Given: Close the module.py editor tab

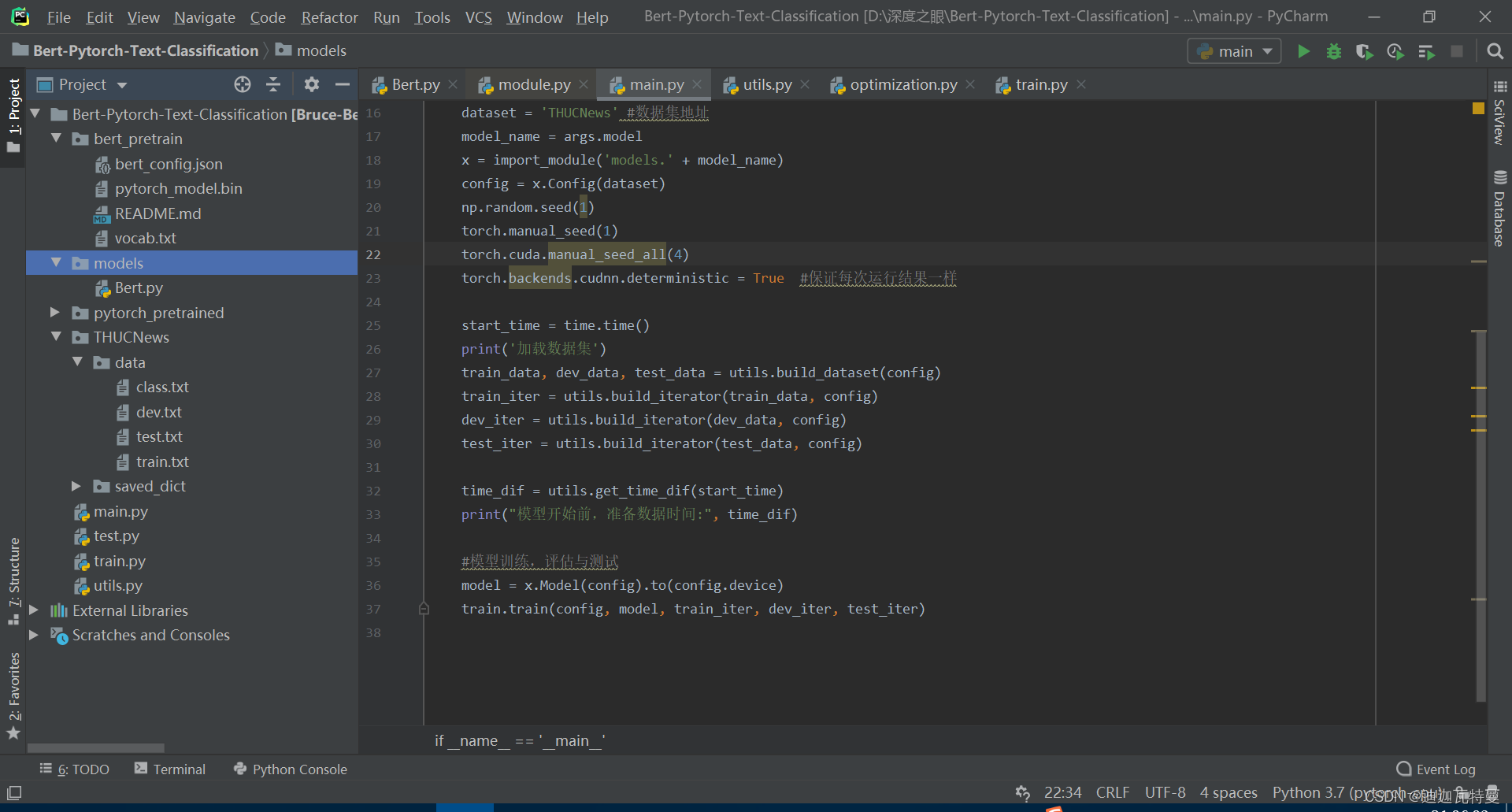Looking at the screenshot, I should click(x=584, y=84).
